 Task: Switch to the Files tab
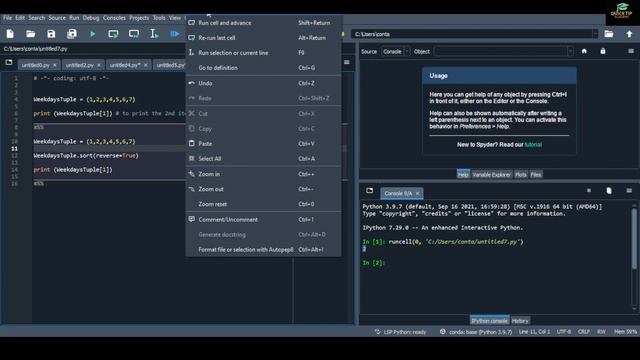click(x=536, y=175)
